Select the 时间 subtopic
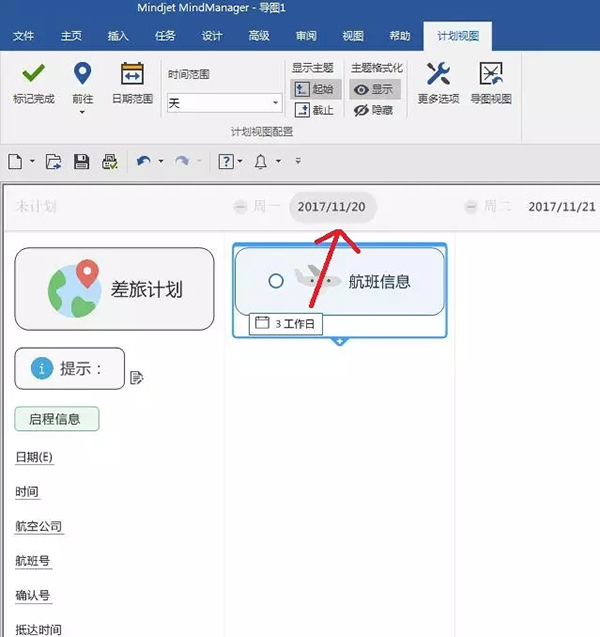The image size is (600, 637). 27,492
